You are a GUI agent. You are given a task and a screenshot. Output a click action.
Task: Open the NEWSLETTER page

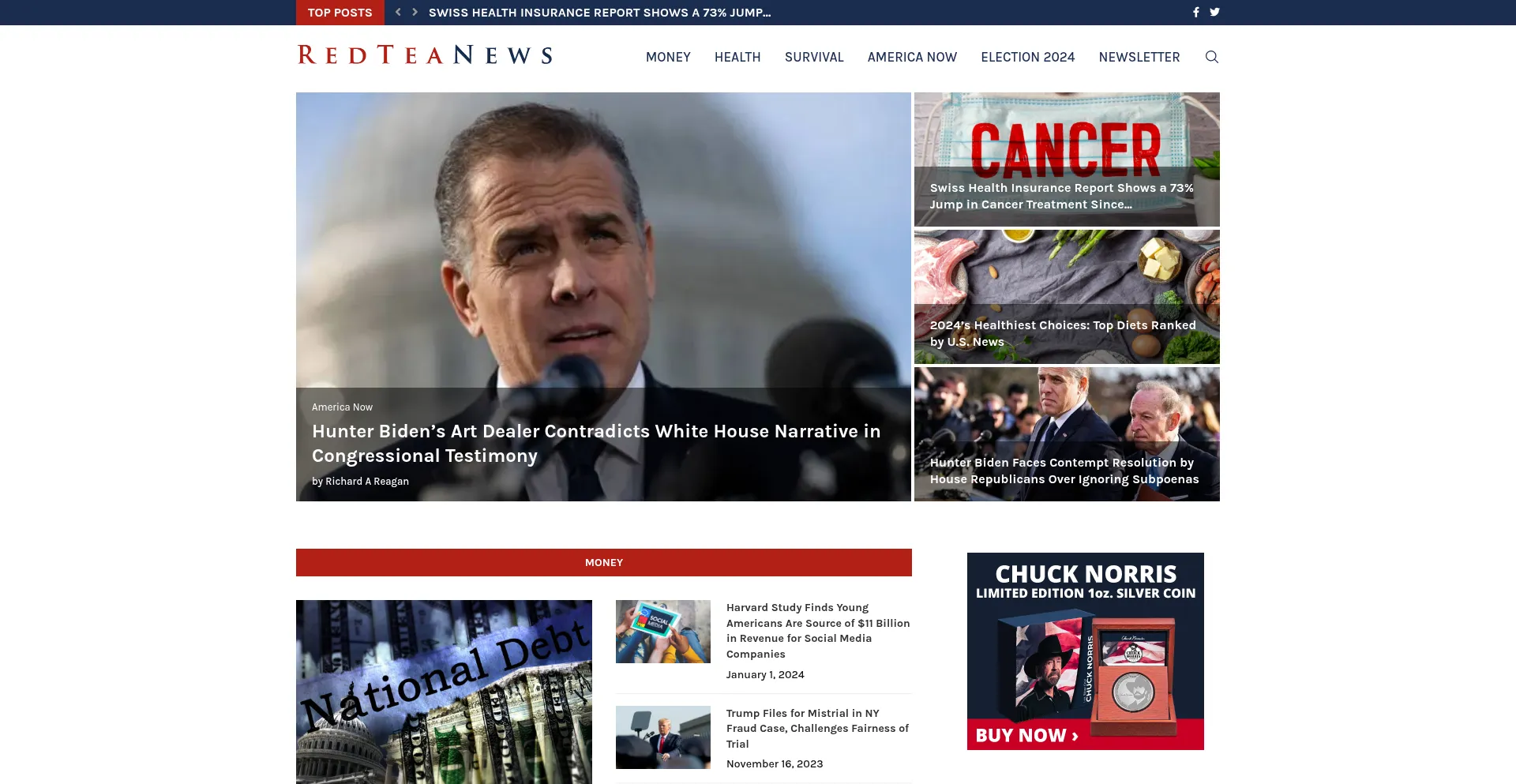[1139, 57]
